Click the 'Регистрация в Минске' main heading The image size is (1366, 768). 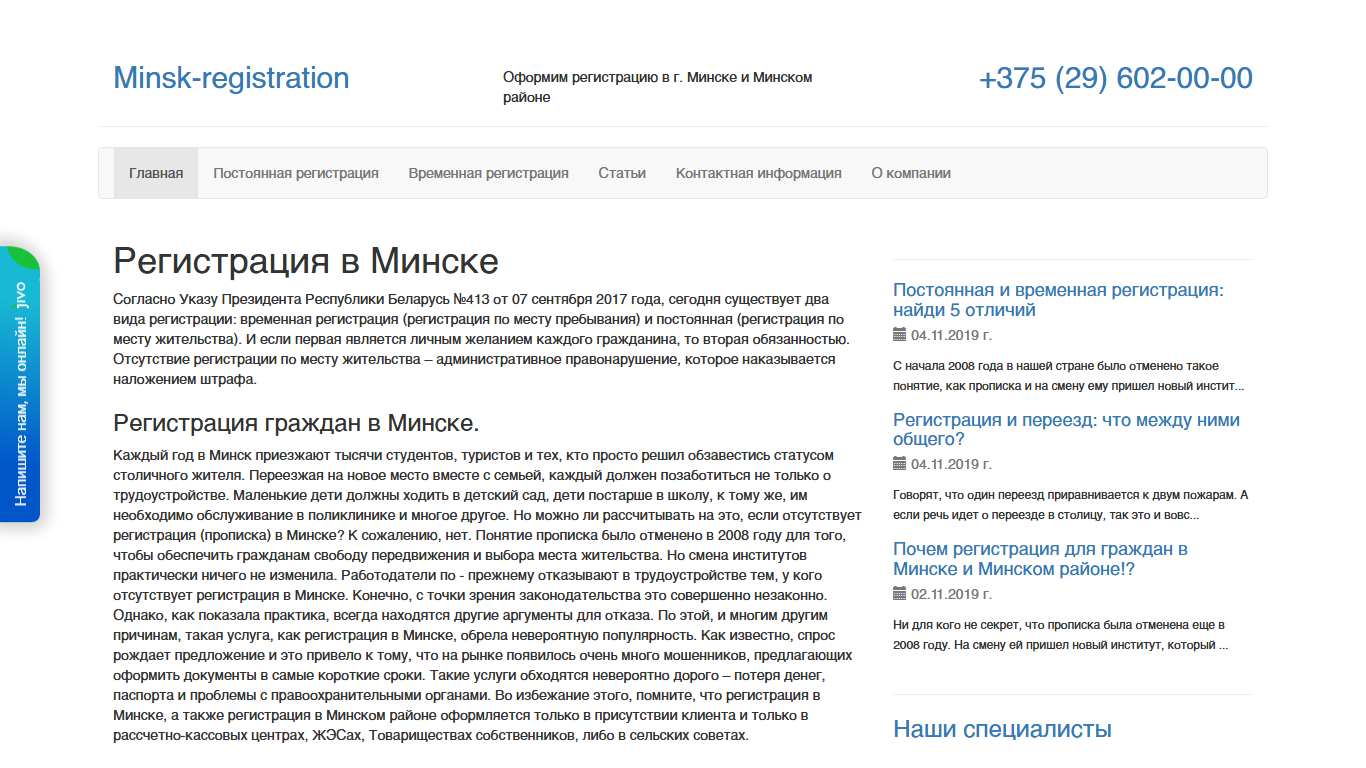click(x=306, y=261)
